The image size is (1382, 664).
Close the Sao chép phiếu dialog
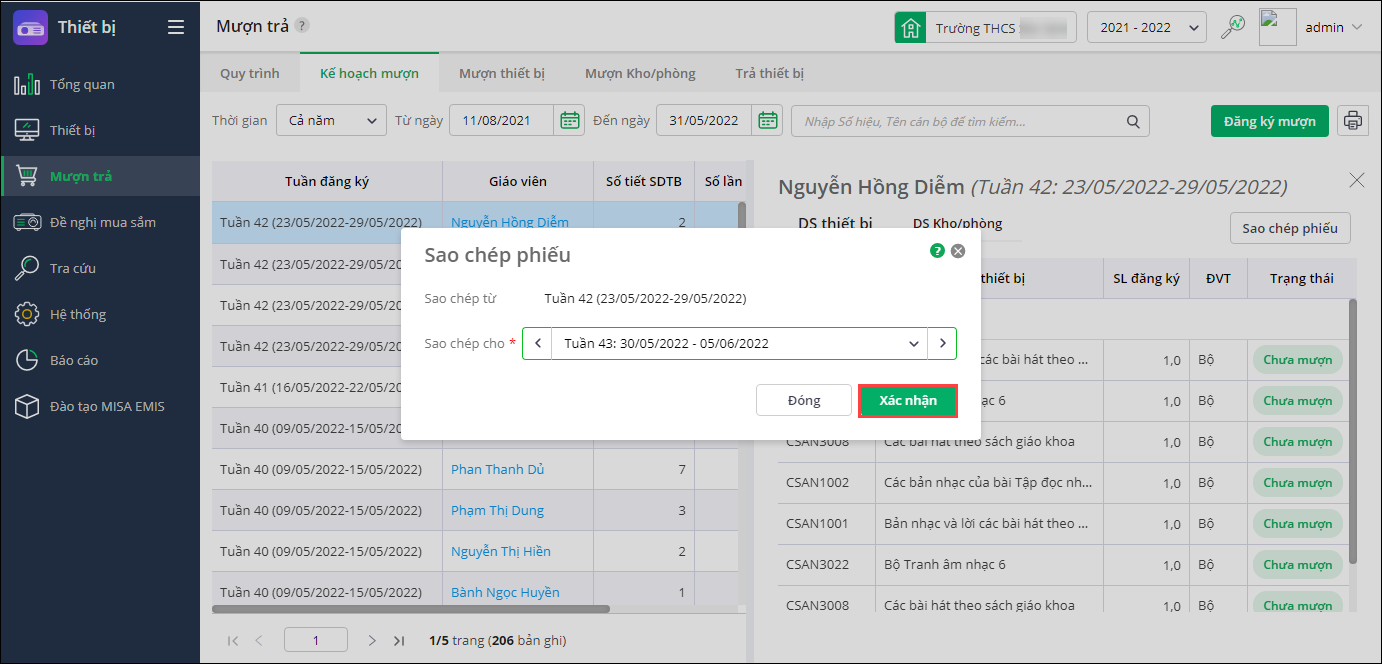958,251
